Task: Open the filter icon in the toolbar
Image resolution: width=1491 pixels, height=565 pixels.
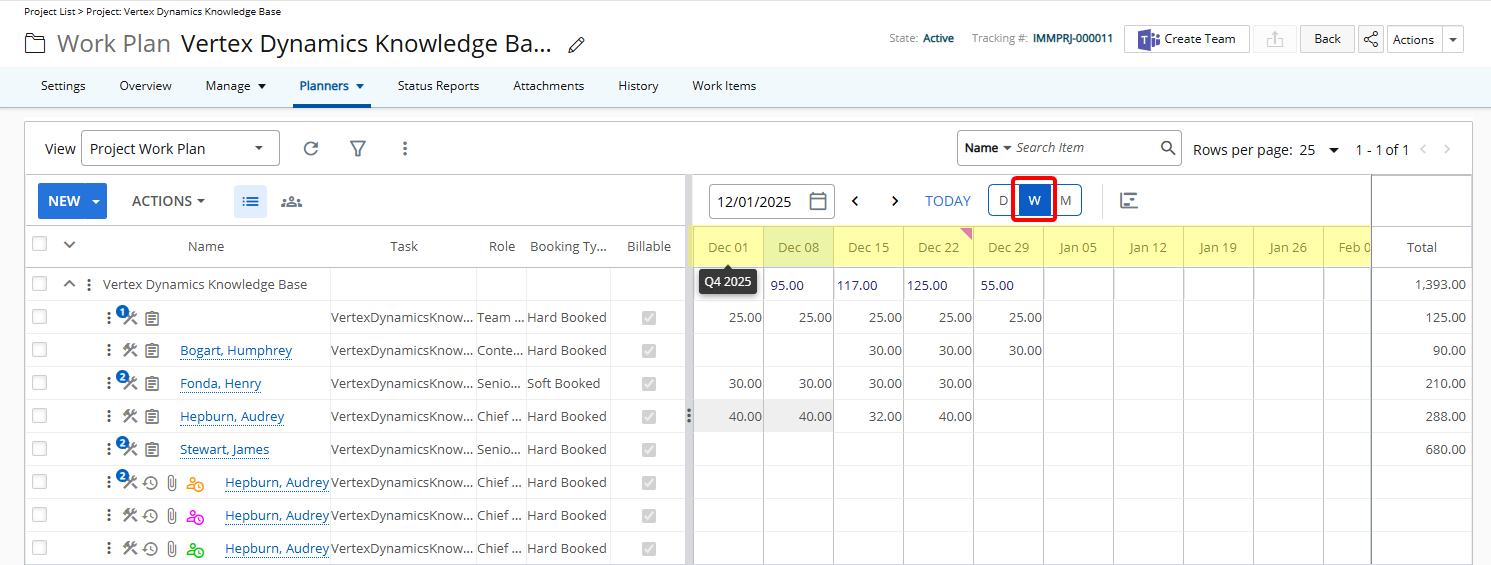Action: point(357,148)
